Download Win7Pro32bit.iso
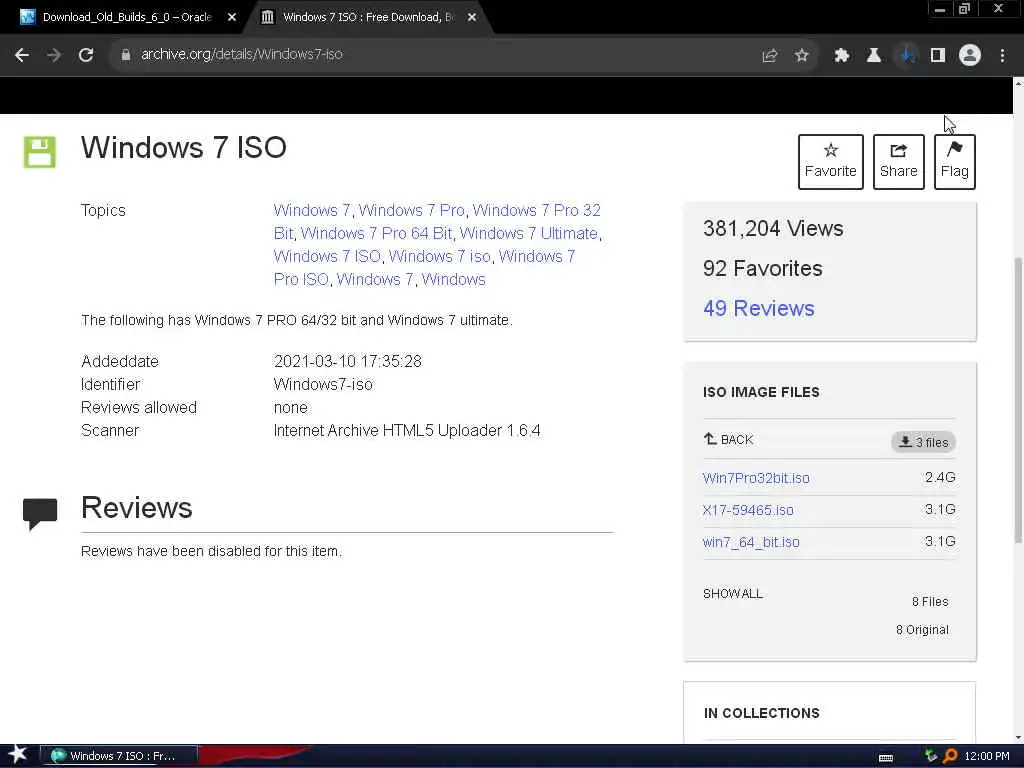This screenshot has width=1024, height=768. pos(756,478)
